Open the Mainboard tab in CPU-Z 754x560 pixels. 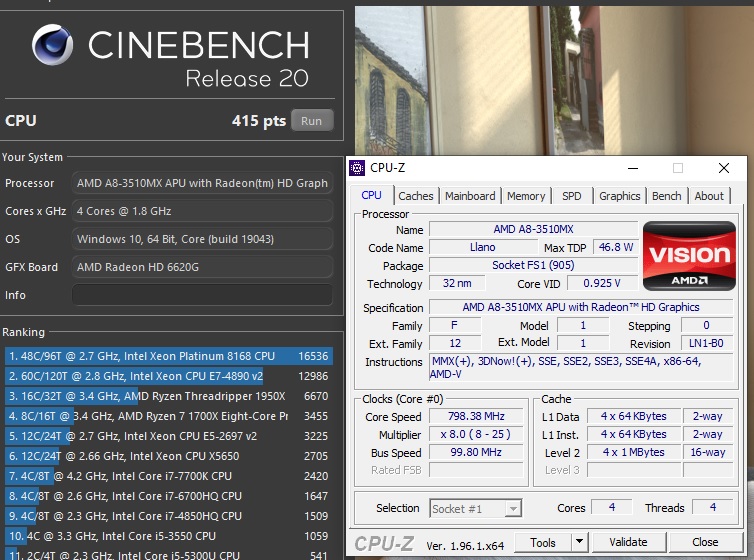470,196
